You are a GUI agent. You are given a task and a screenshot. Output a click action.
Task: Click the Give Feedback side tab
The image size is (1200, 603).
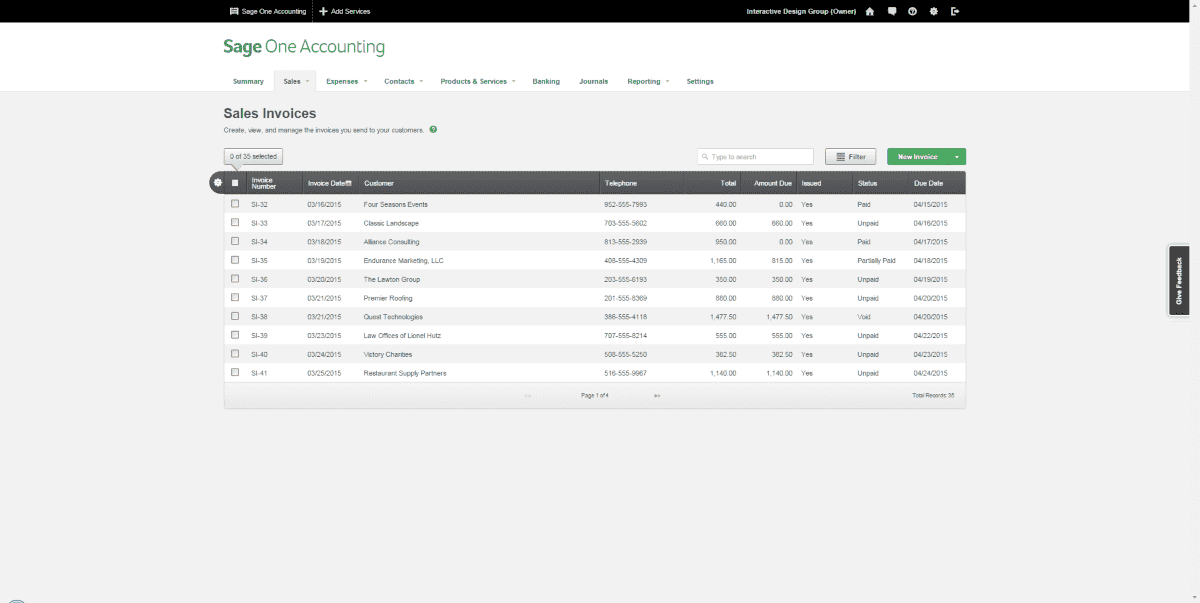point(1179,281)
